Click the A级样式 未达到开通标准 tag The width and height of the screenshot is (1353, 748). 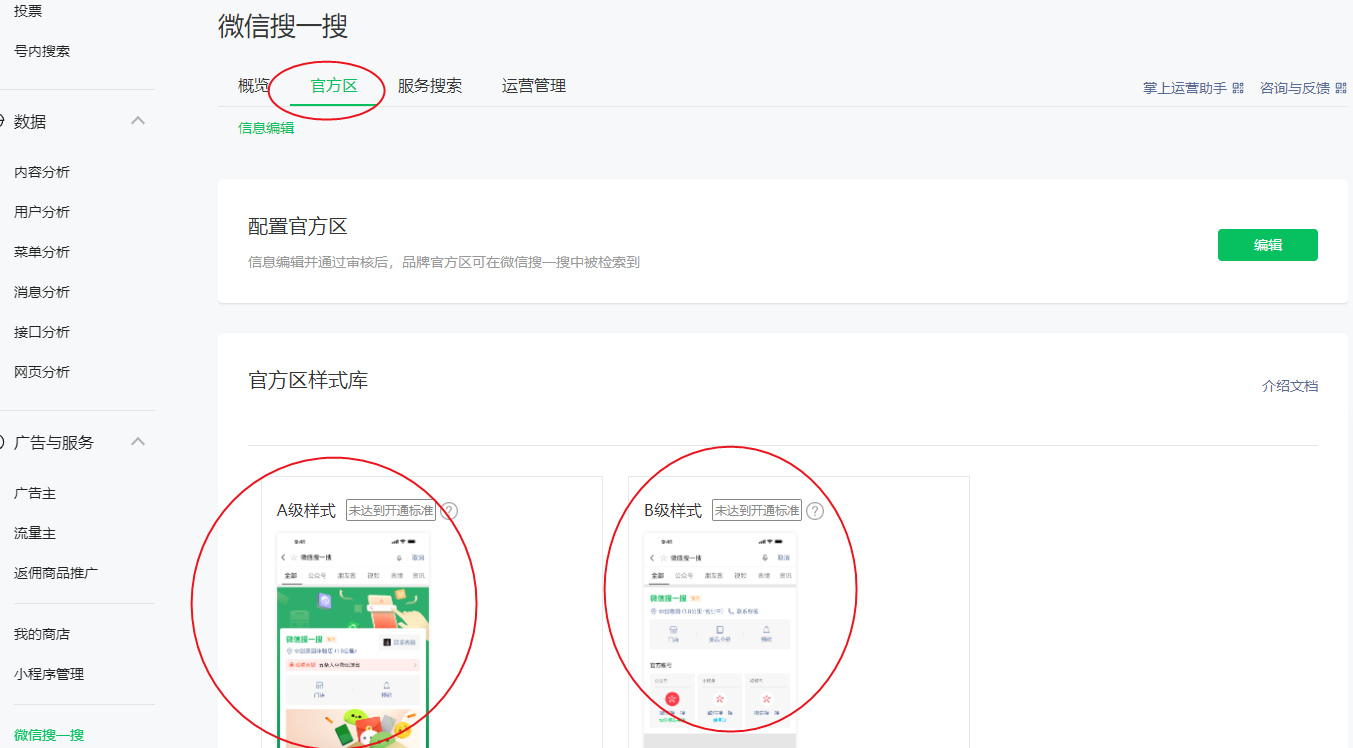[x=391, y=511]
